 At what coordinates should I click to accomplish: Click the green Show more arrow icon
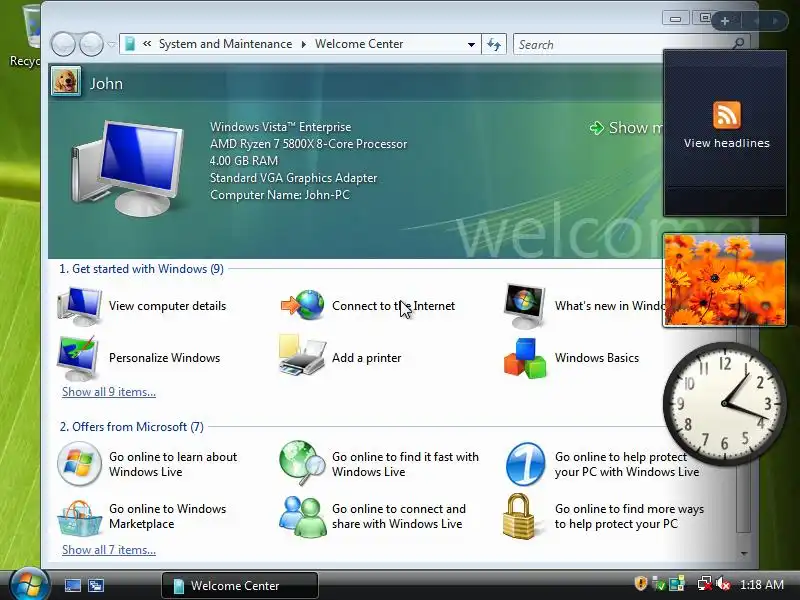pos(596,128)
